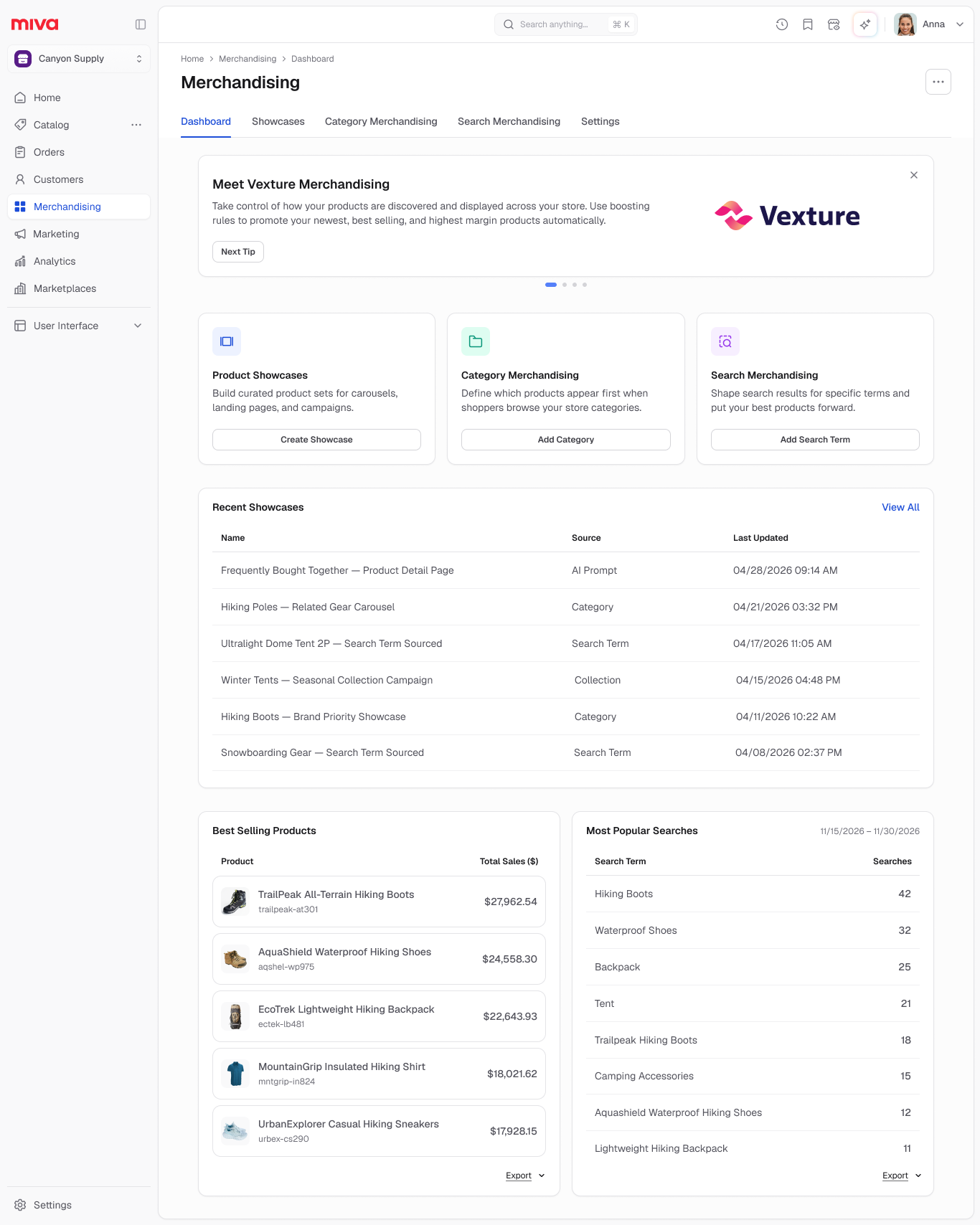Image resolution: width=980 pixels, height=1225 pixels.
Task: Open Winter Tents — Seasonal Collection Campaign
Action: 566,680
